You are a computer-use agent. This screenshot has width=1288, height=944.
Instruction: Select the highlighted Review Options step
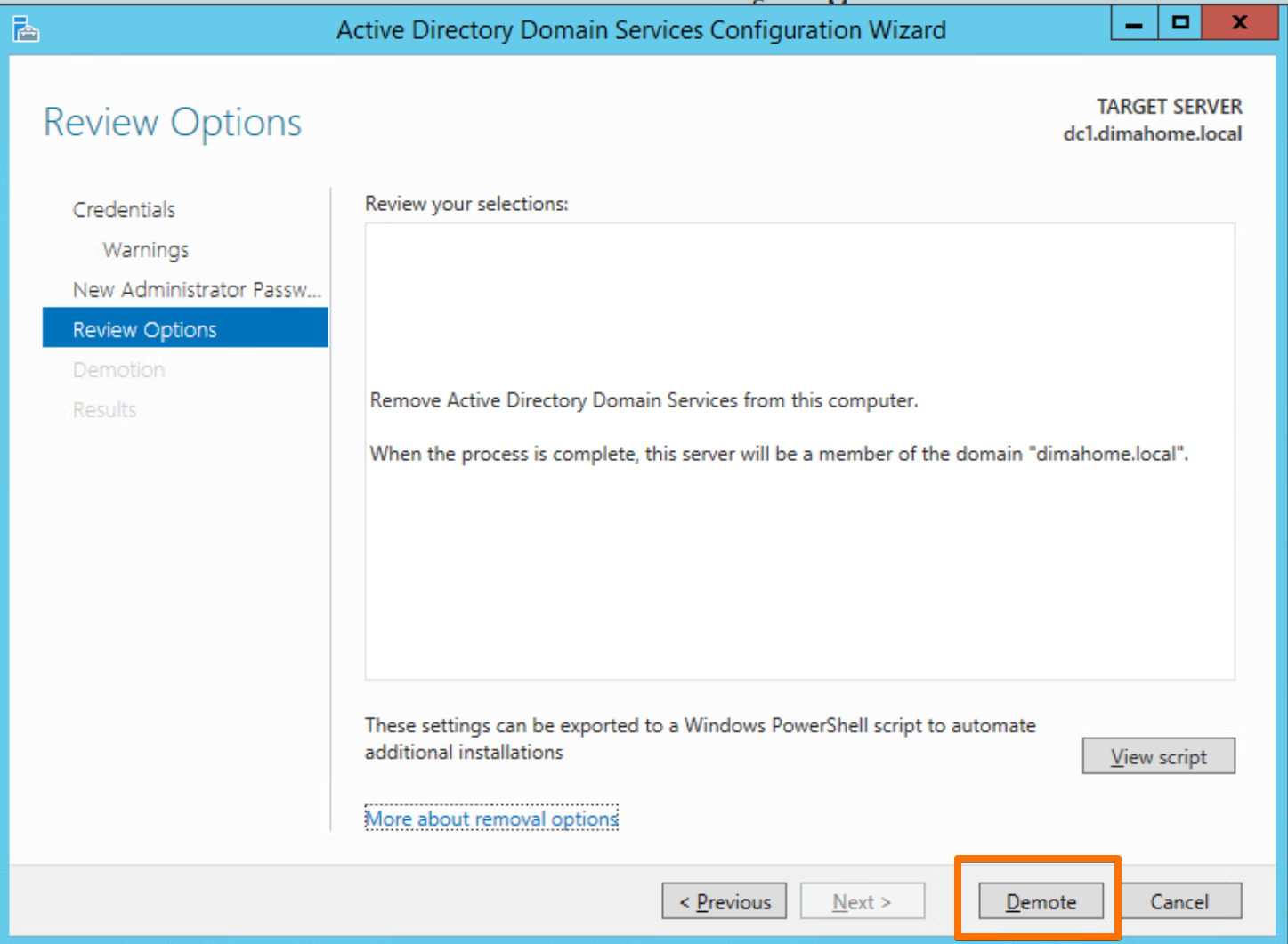(x=145, y=330)
